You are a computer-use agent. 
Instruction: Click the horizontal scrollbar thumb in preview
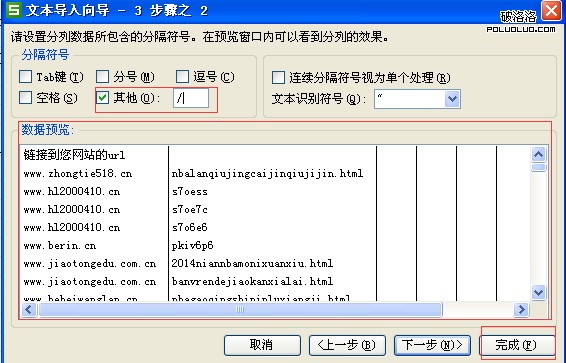[240, 310]
